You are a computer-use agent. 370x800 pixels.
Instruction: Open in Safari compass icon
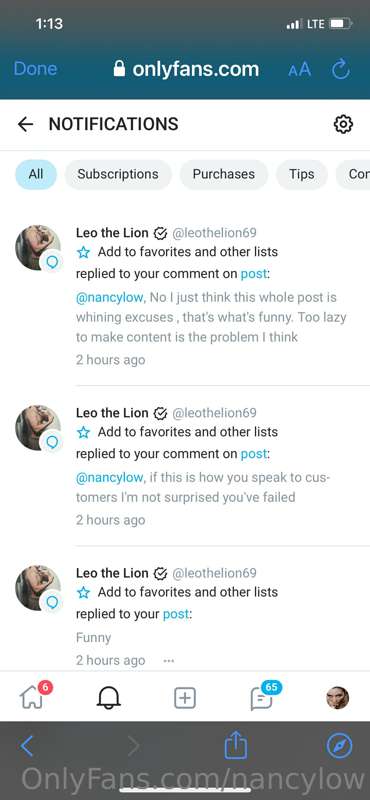point(339,747)
